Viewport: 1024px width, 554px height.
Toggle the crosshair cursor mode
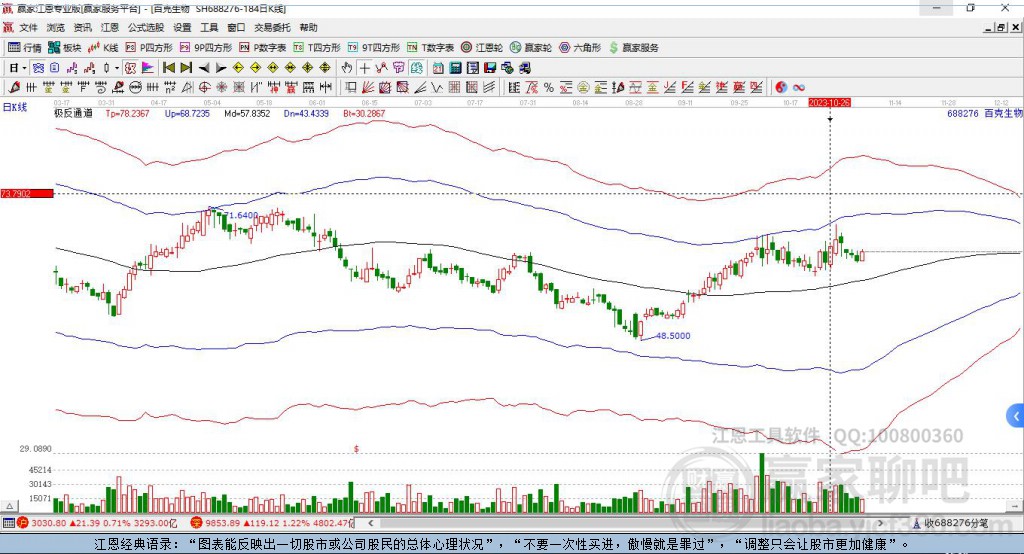(364, 68)
